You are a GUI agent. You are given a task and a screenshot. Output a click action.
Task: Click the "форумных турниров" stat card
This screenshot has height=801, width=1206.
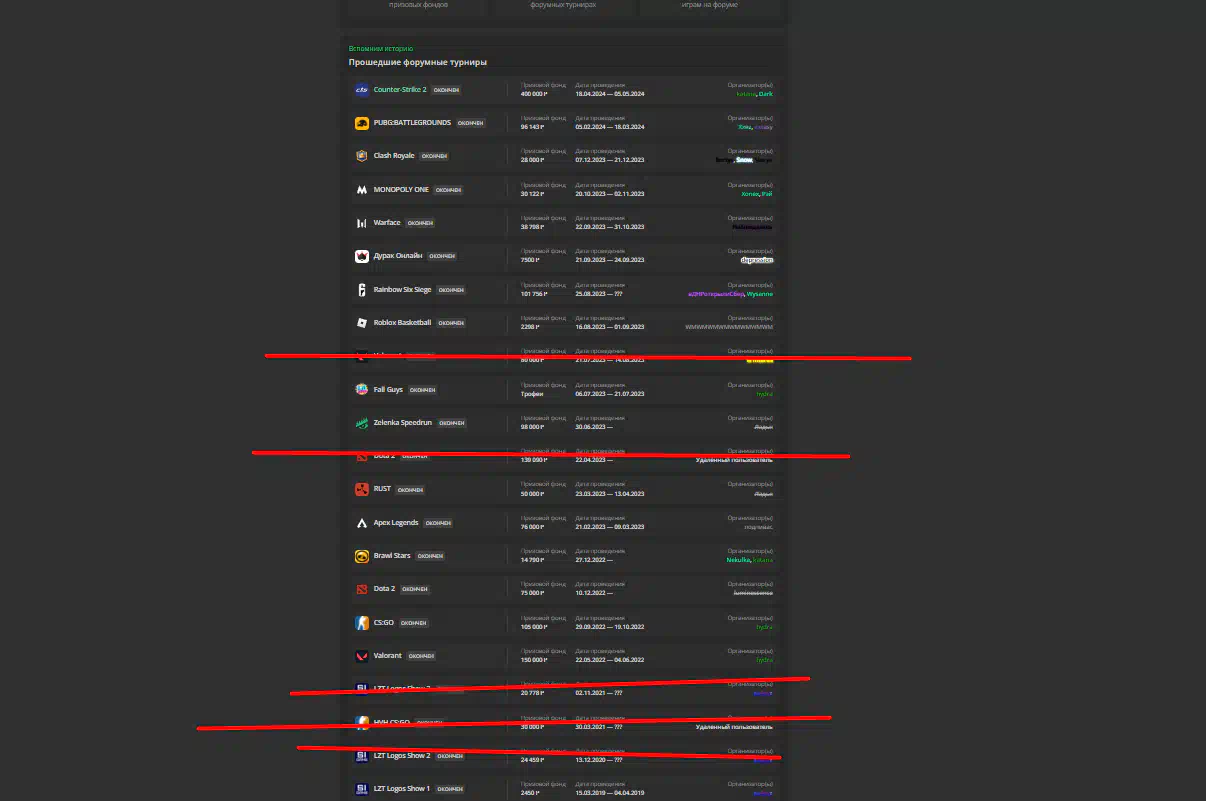563,6
